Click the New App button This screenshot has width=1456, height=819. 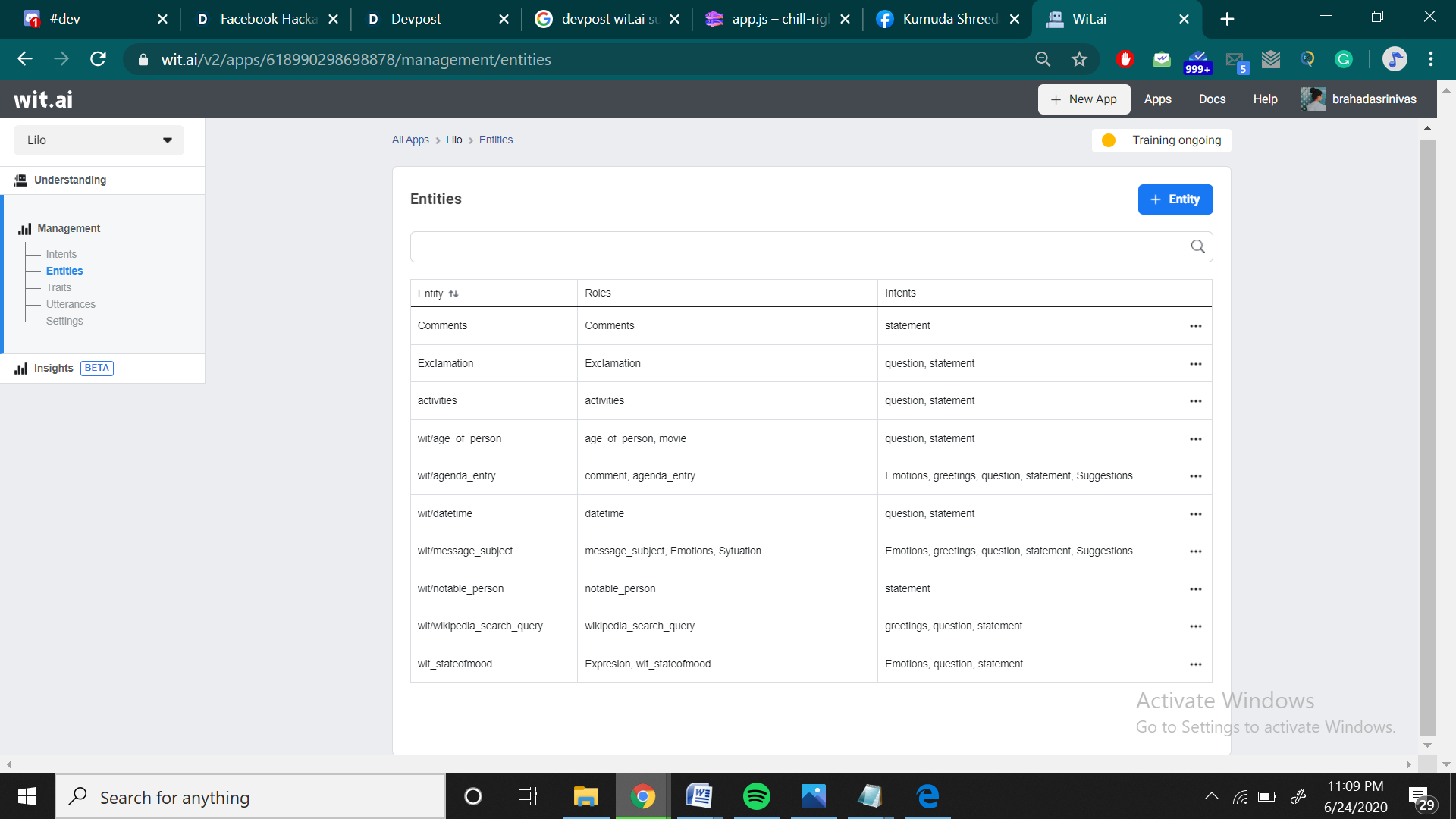pos(1084,99)
